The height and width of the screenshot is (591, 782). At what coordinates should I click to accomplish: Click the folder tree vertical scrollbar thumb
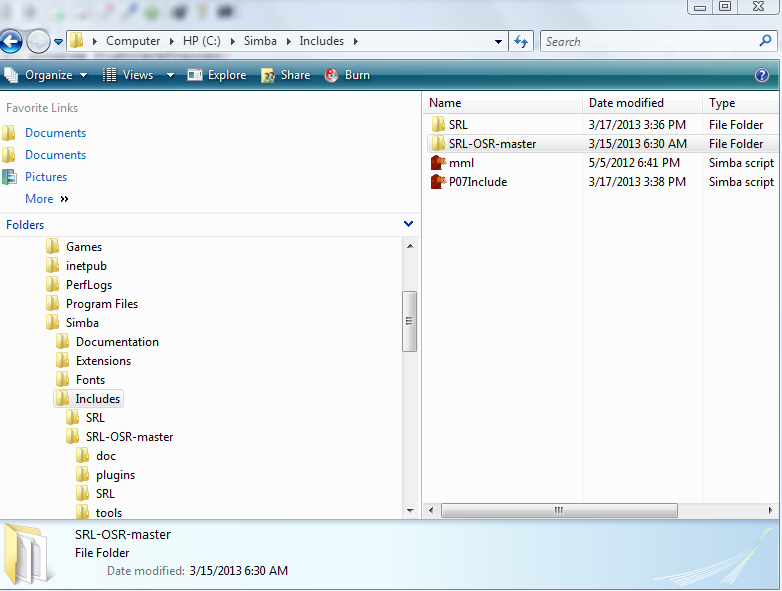[409, 321]
